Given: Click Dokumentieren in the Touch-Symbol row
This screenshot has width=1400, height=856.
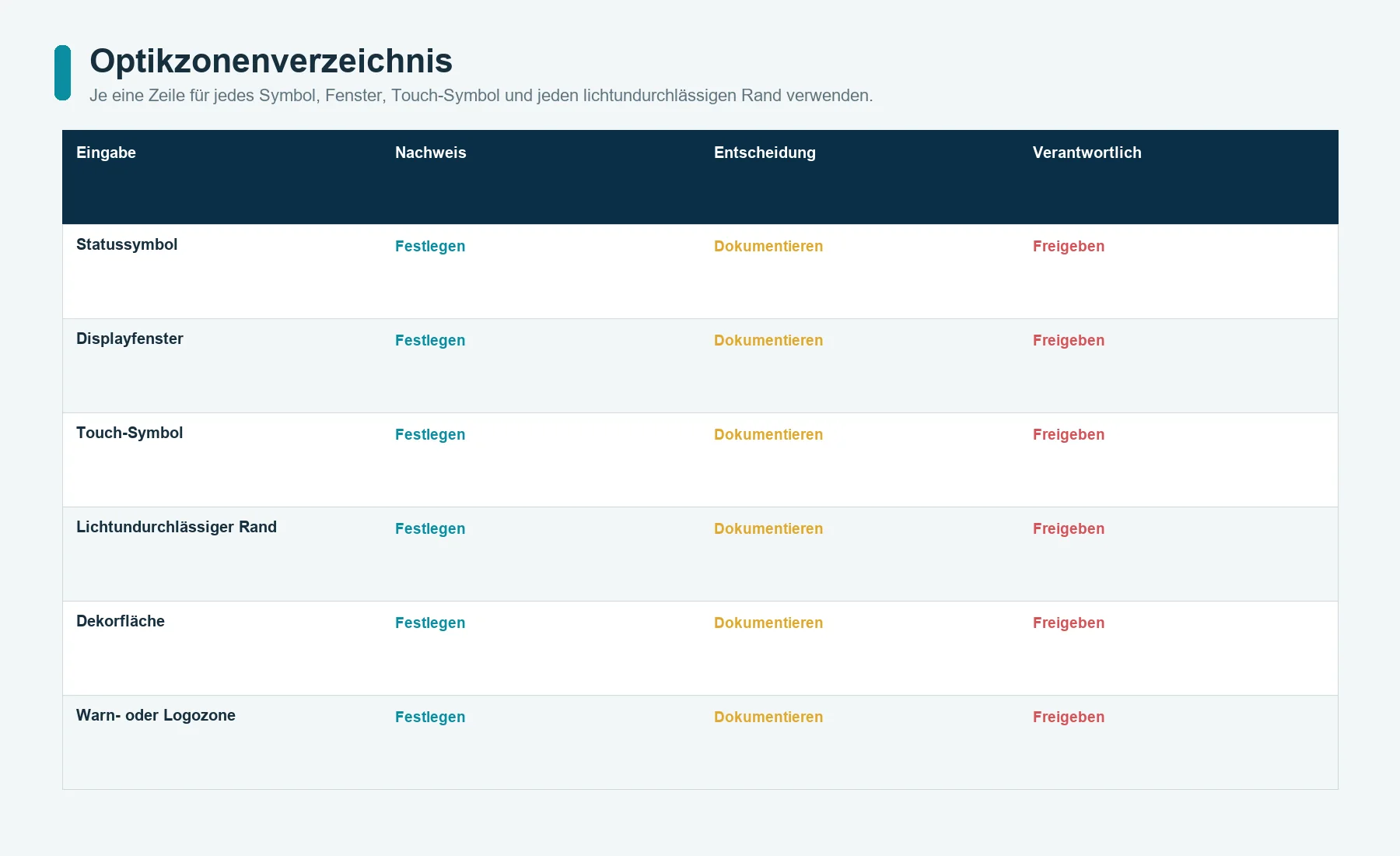Looking at the screenshot, I should click(x=768, y=434).
